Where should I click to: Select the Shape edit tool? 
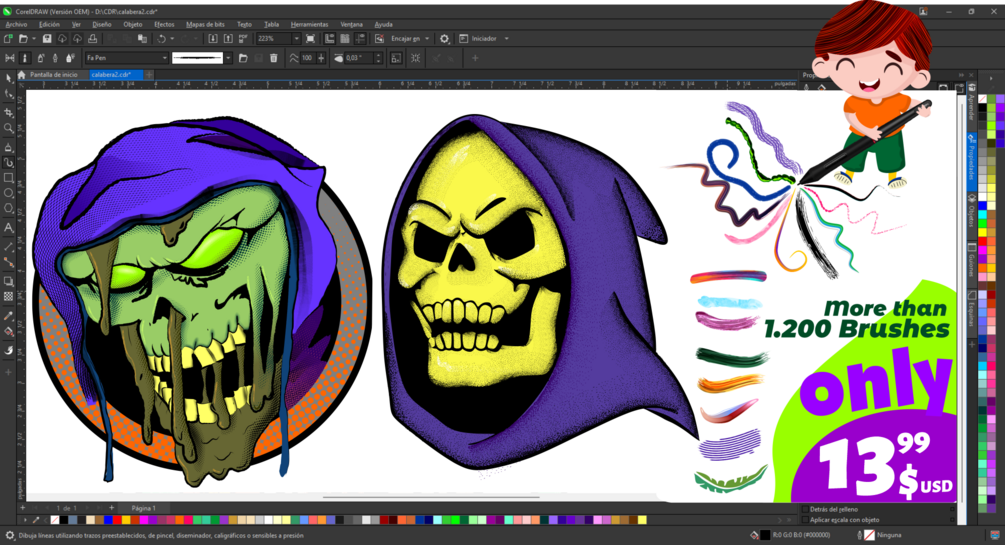click(x=8, y=94)
